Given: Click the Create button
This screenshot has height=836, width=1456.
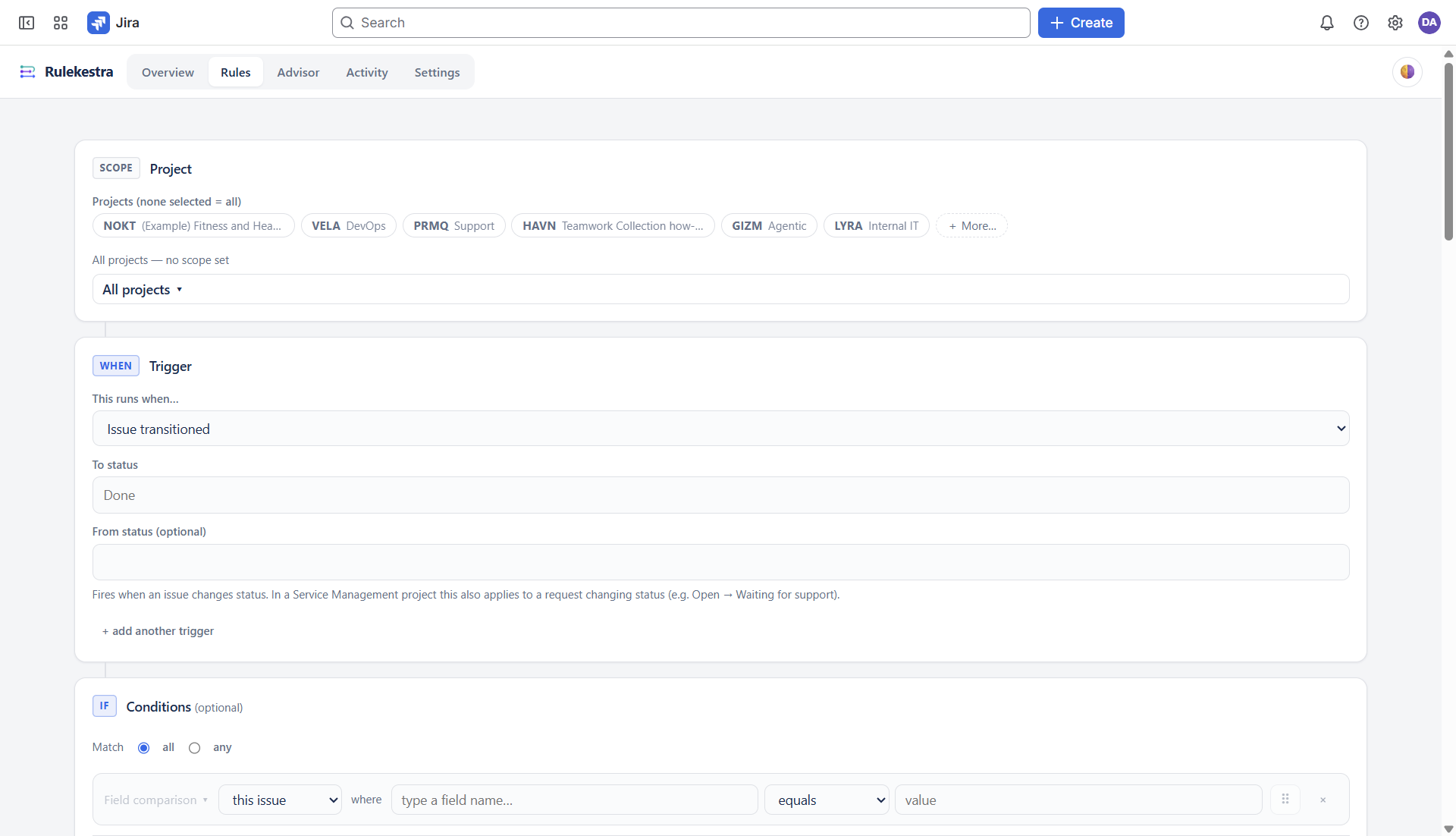Looking at the screenshot, I should (x=1081, y=23).
